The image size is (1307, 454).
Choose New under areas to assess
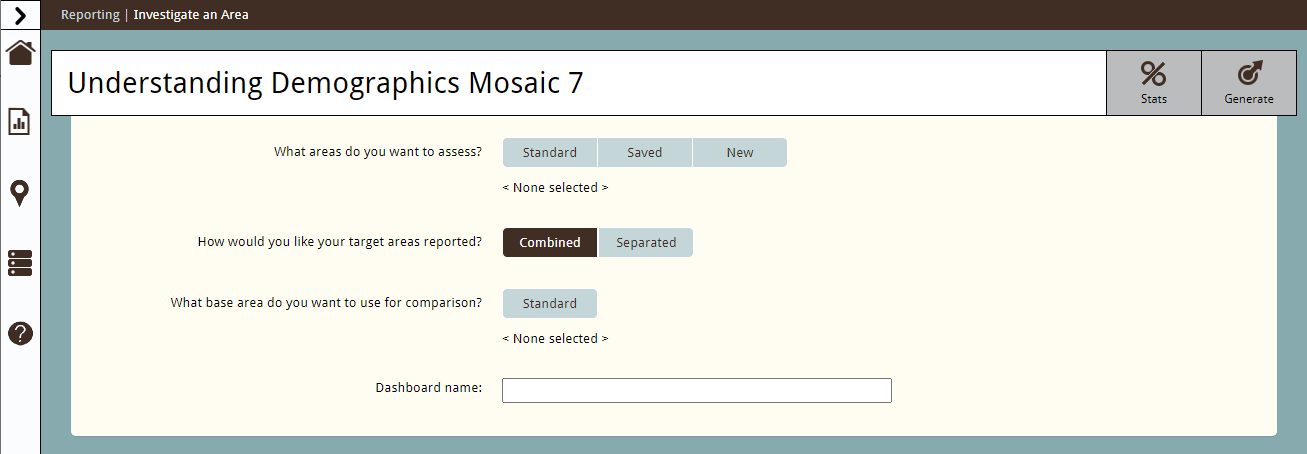click(x=740, y=153)
